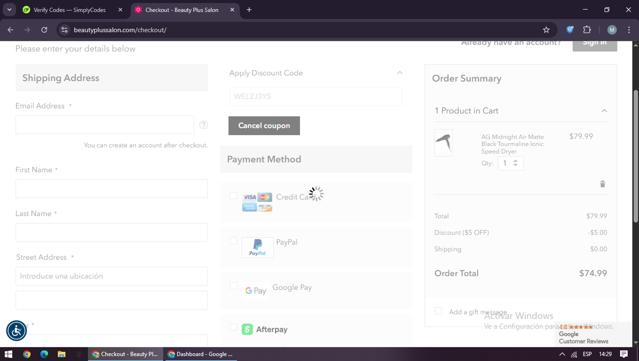
Task: Tick the Add a gift message checkbox
Action: point(438,311)
